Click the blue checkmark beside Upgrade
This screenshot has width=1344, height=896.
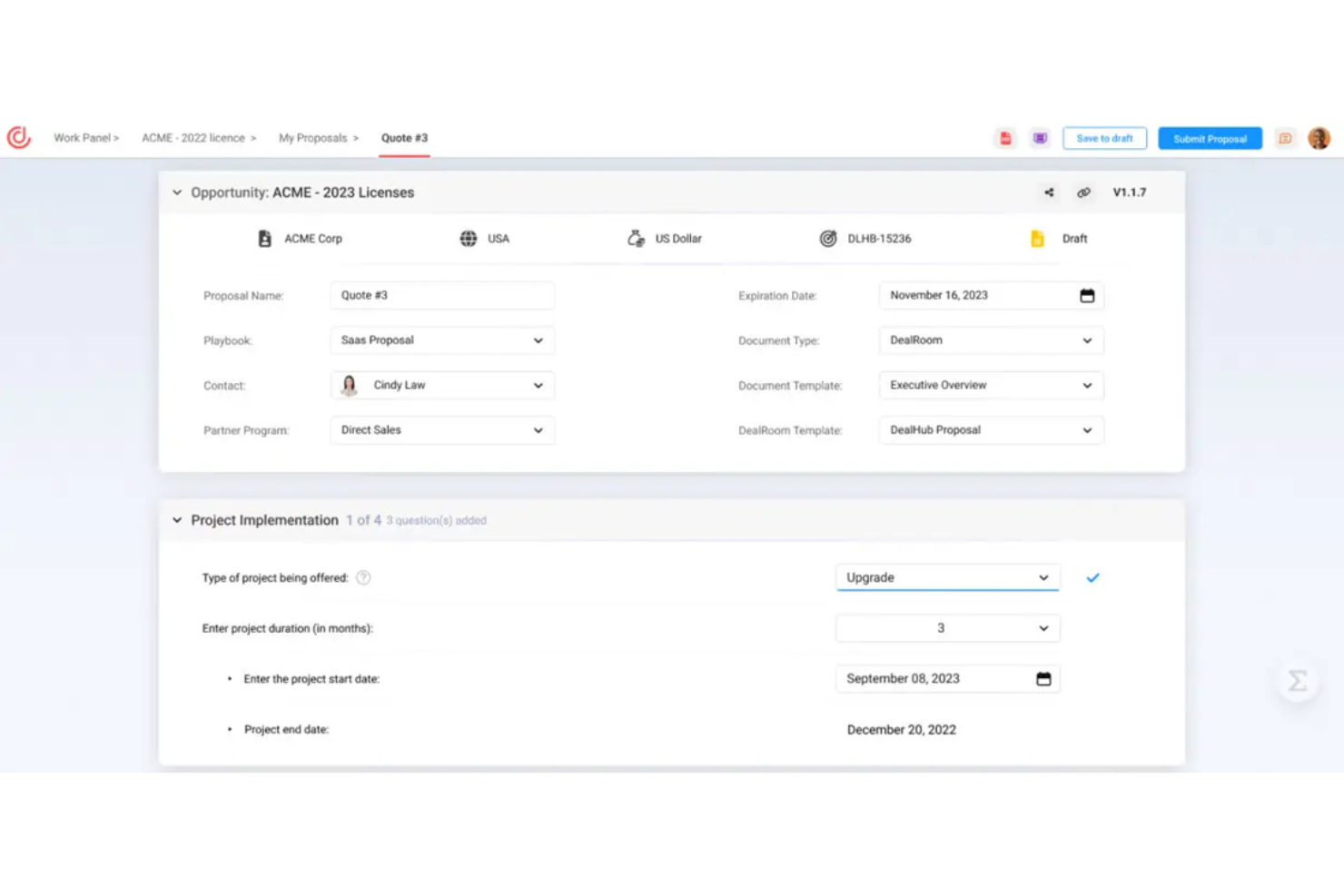point(1092,577)
